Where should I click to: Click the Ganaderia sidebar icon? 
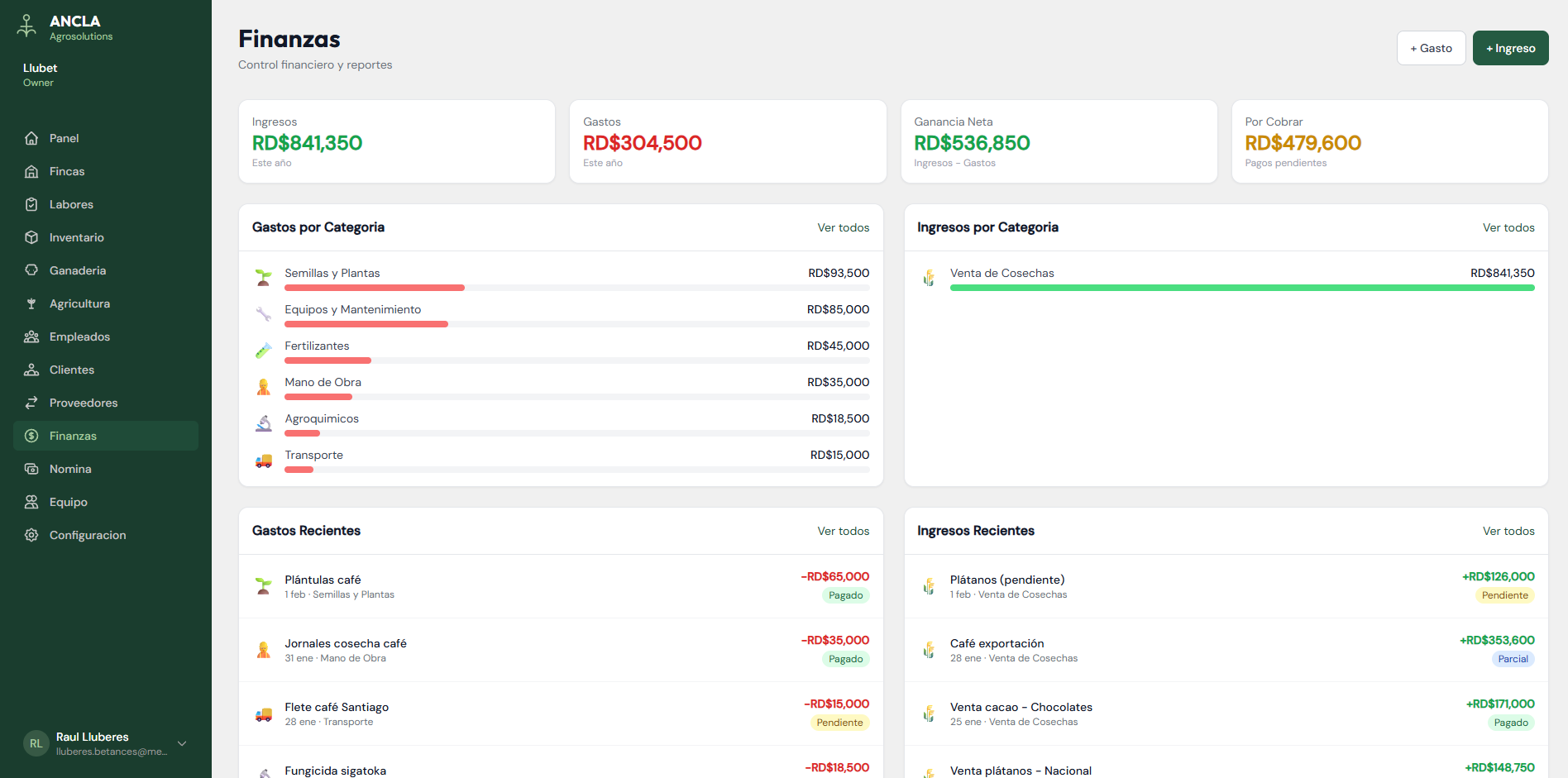(x=31, y=270)
